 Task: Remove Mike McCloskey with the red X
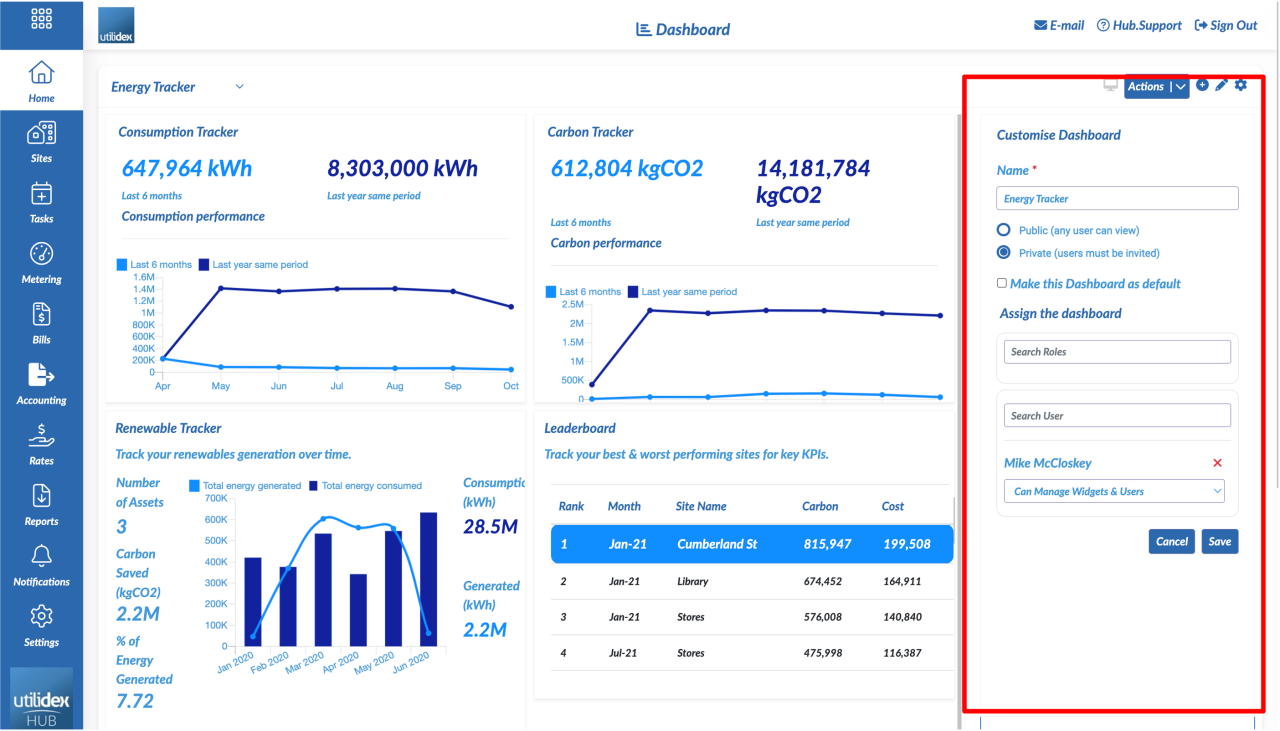(1218, 463)
